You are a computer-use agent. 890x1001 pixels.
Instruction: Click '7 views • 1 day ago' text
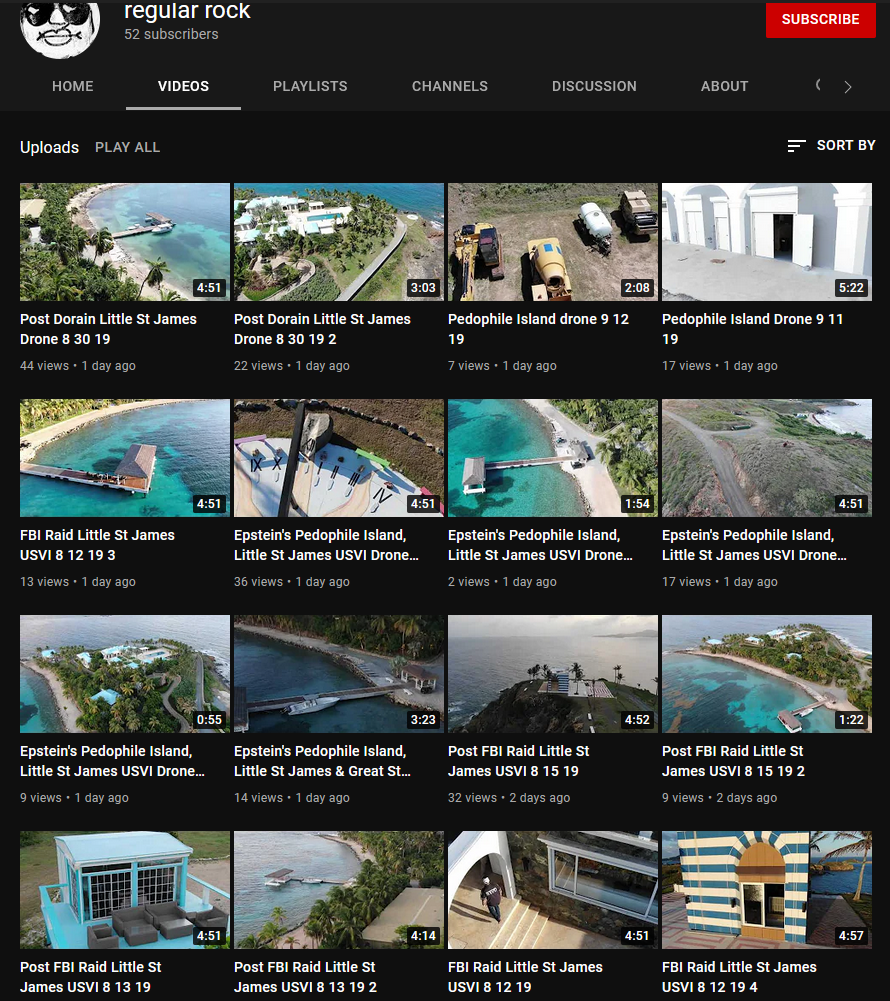(x=502, y=366)
